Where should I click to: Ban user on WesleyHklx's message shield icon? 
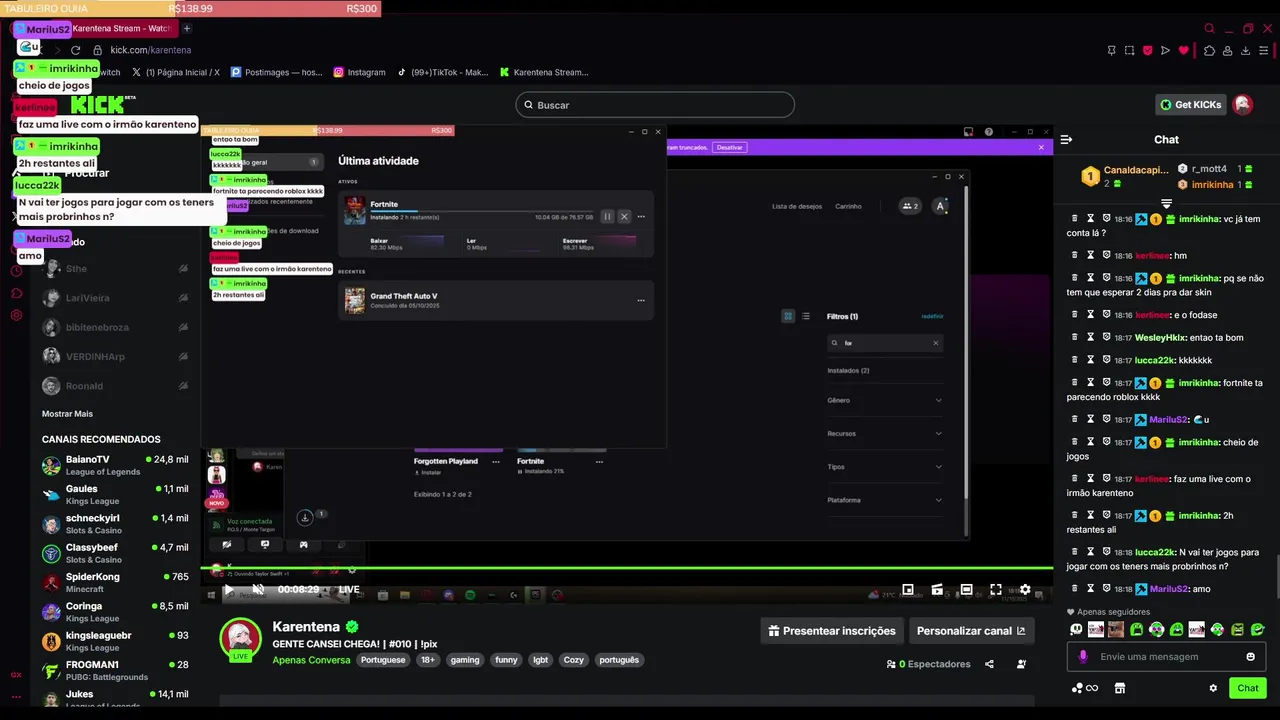click(1107, 337)
